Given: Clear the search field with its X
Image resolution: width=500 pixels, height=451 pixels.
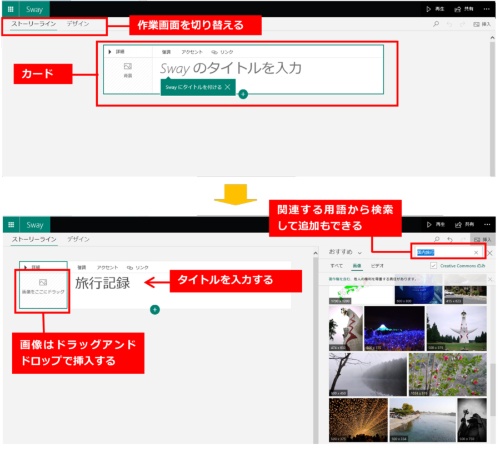Looking at the screenshot, I should (476, 253).
